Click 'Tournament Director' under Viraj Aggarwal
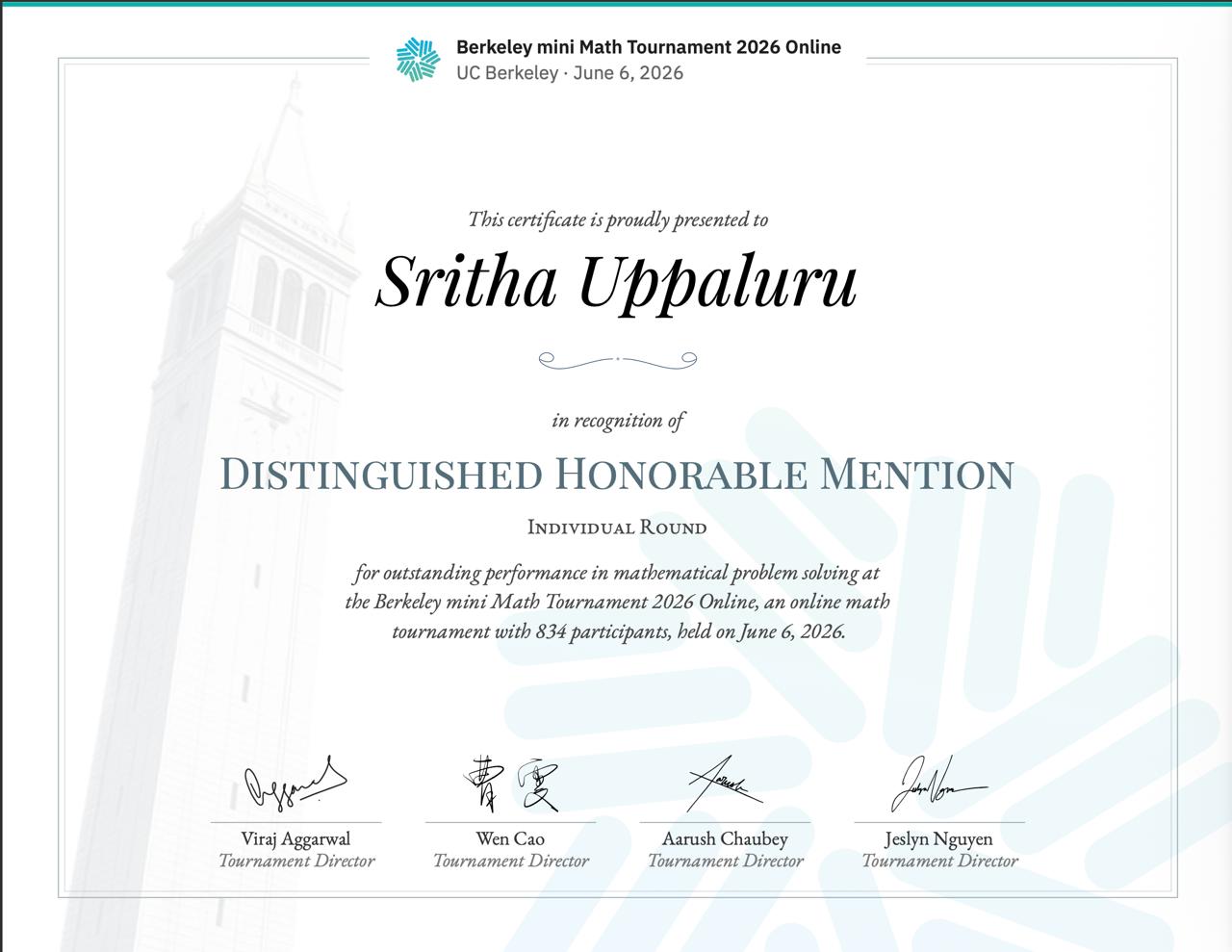1232x952 pixels. (296, 862)
